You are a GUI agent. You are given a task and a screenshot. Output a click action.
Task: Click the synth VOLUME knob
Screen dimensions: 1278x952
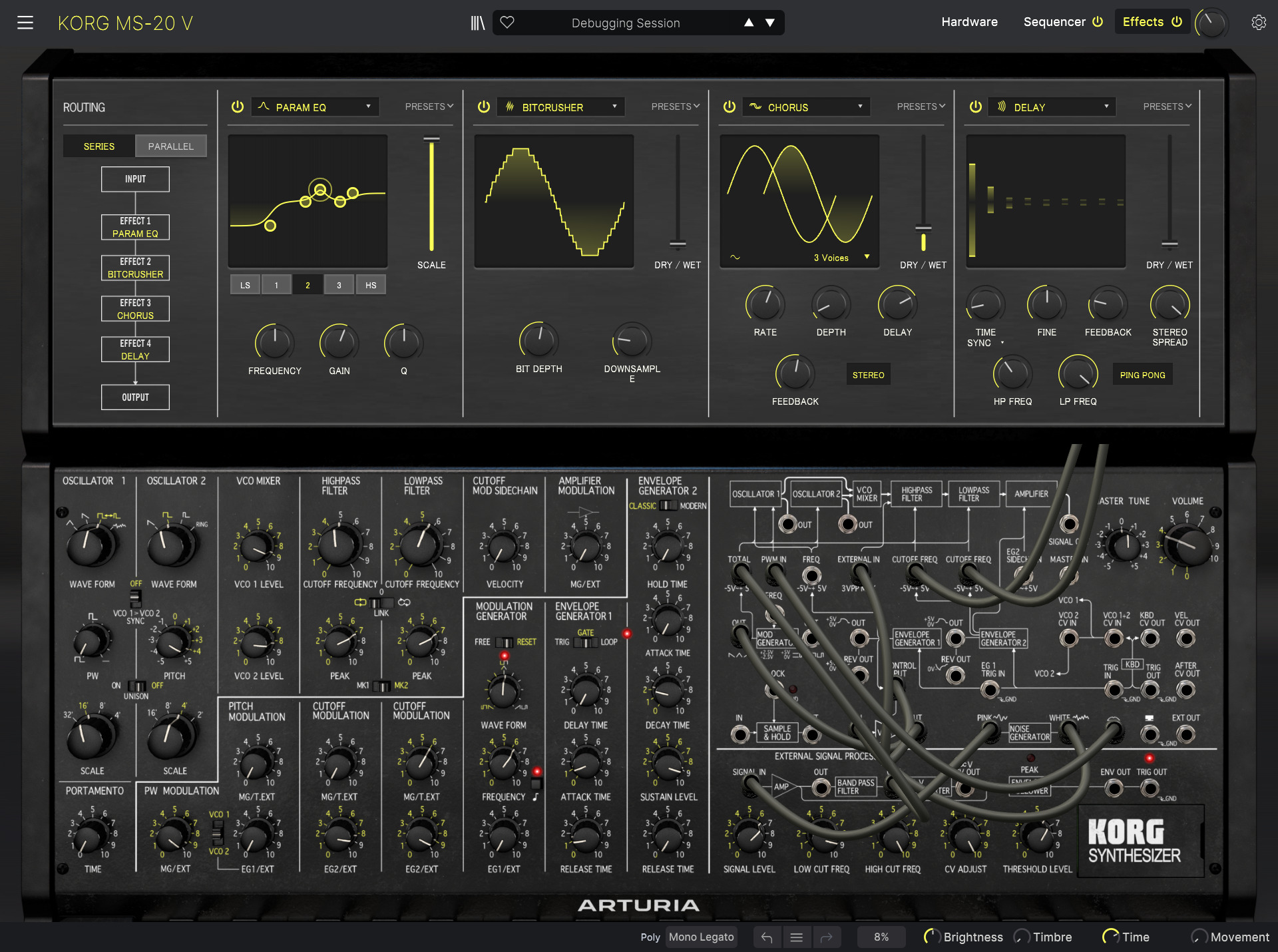(x=1187, y=545)
